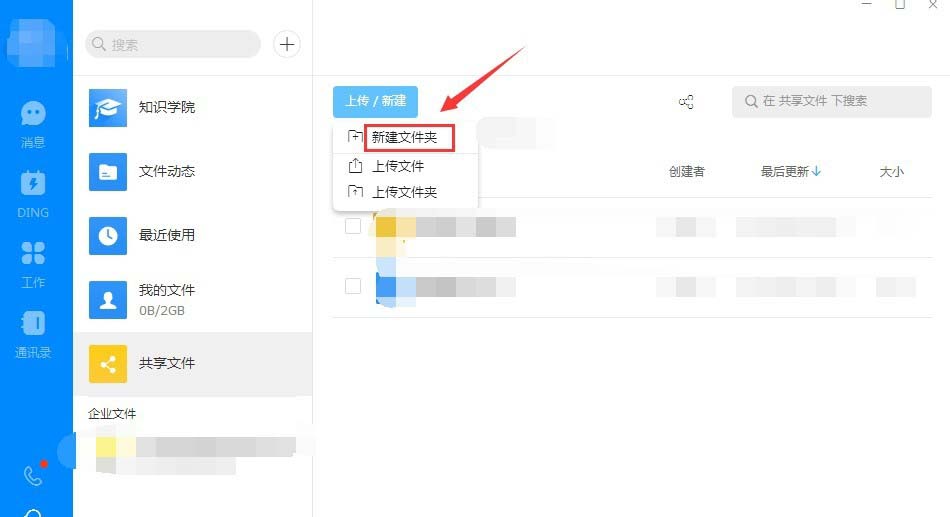Open 最近使用 in the left panel
950x517 pixels.
click(x=166, y=235)
